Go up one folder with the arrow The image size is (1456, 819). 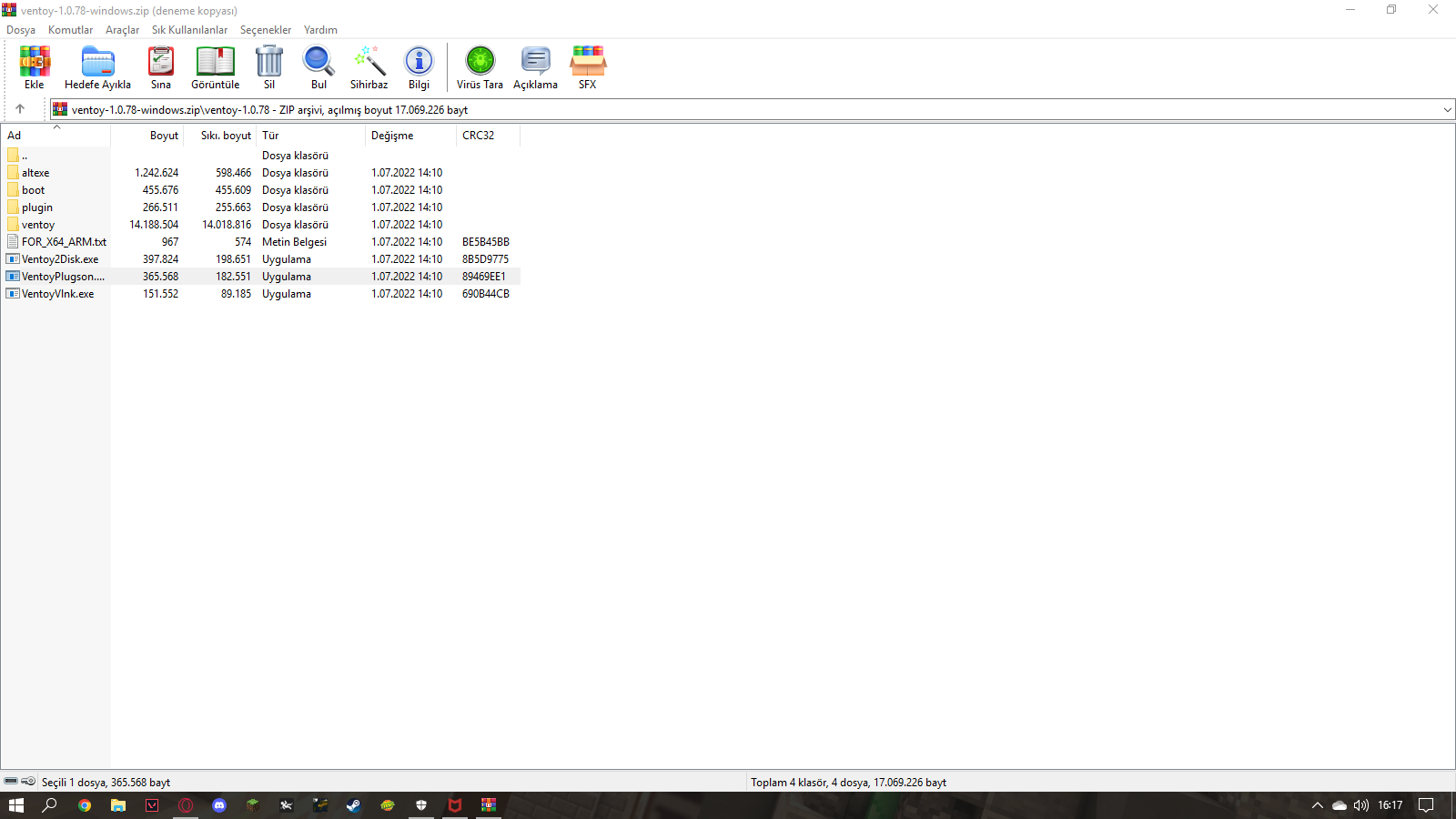[x=20, y=109]
